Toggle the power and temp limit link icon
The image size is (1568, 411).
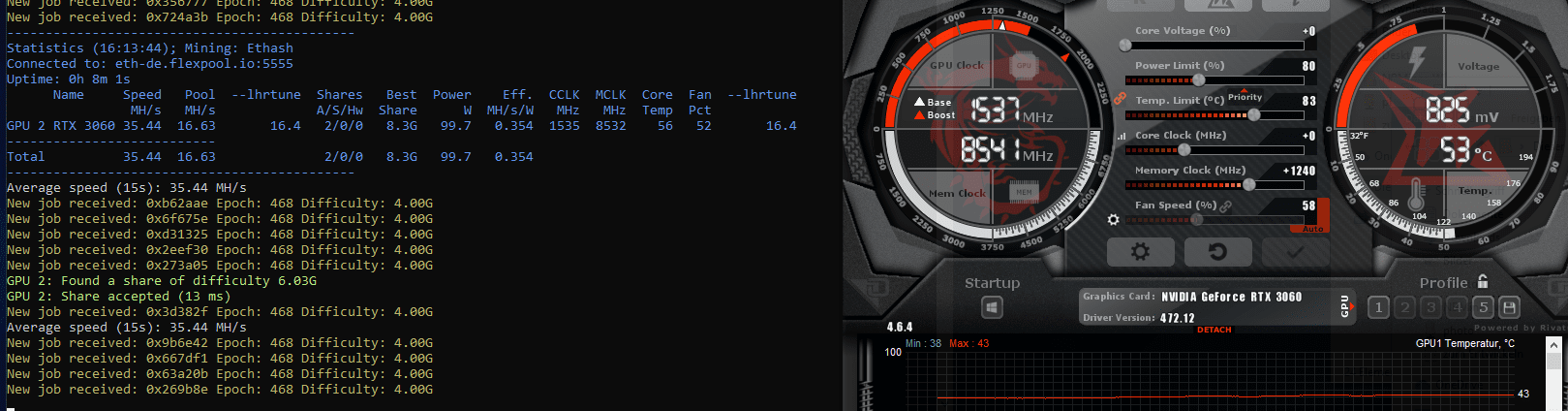[x=1120, y=99]
